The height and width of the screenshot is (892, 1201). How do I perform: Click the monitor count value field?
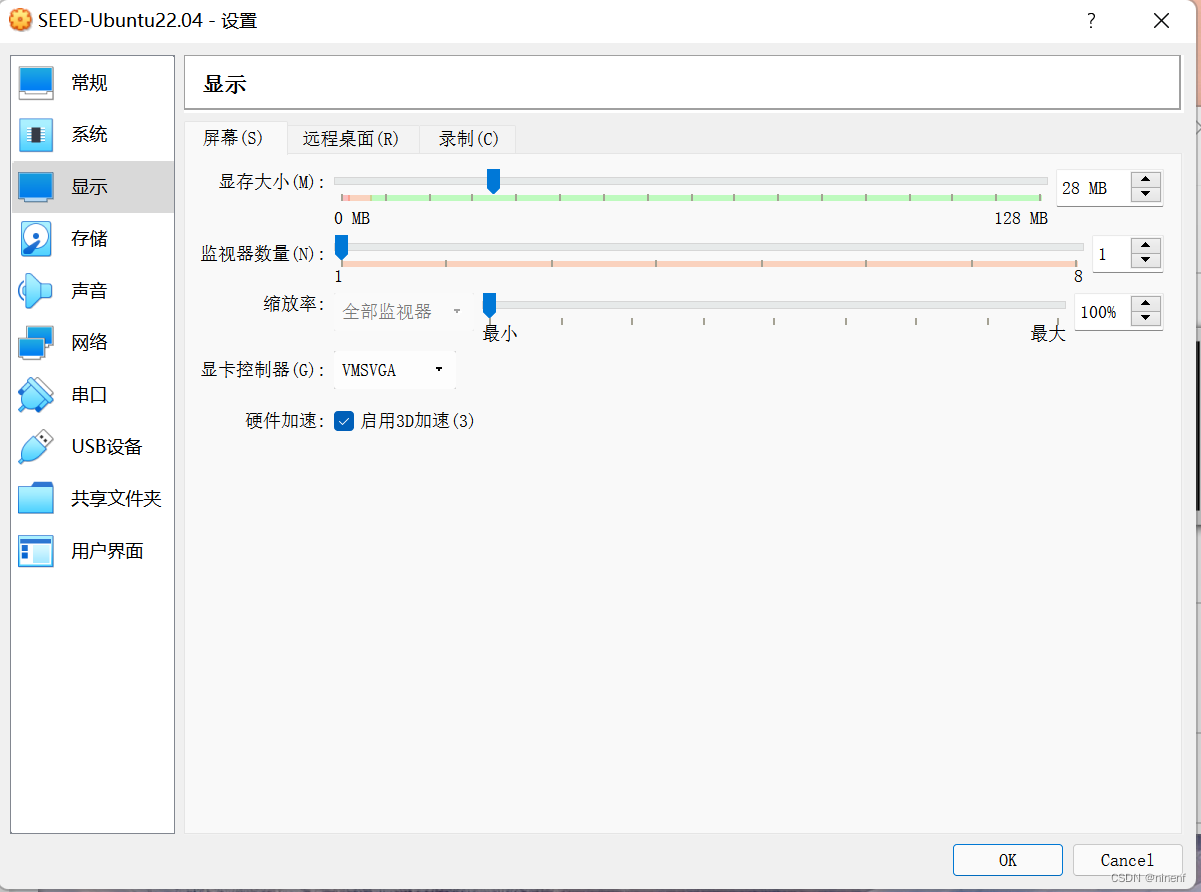(x=1111, y=254)
